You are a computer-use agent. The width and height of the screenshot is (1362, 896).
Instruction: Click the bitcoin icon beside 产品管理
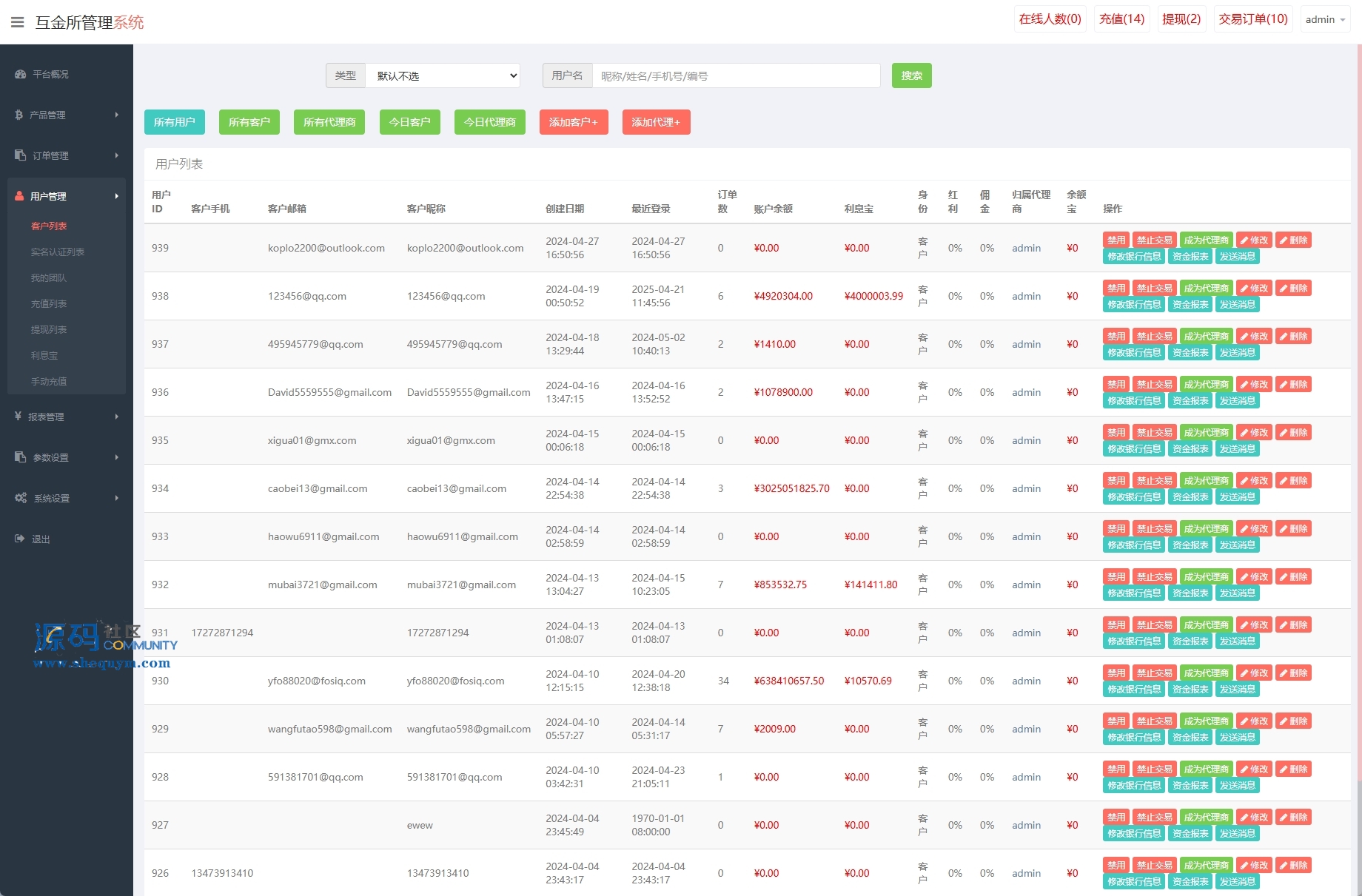[19, 115]
